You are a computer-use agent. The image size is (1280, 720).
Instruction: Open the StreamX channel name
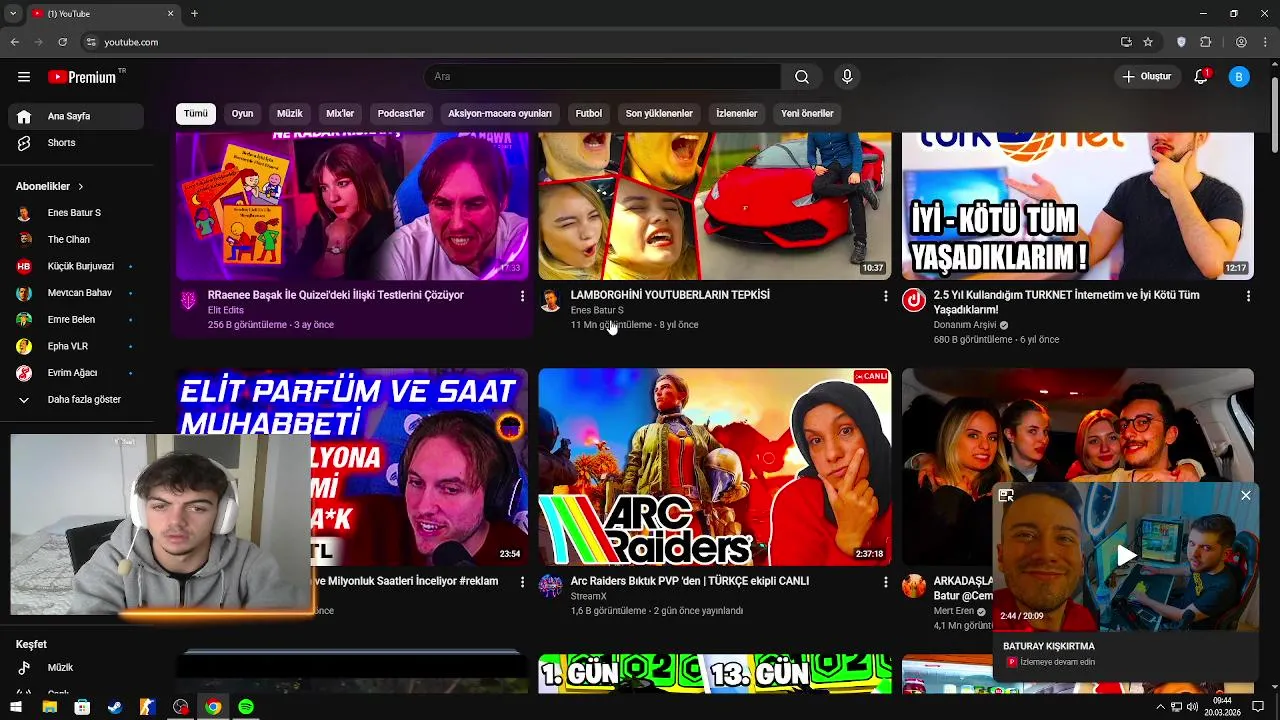point(588,596)
